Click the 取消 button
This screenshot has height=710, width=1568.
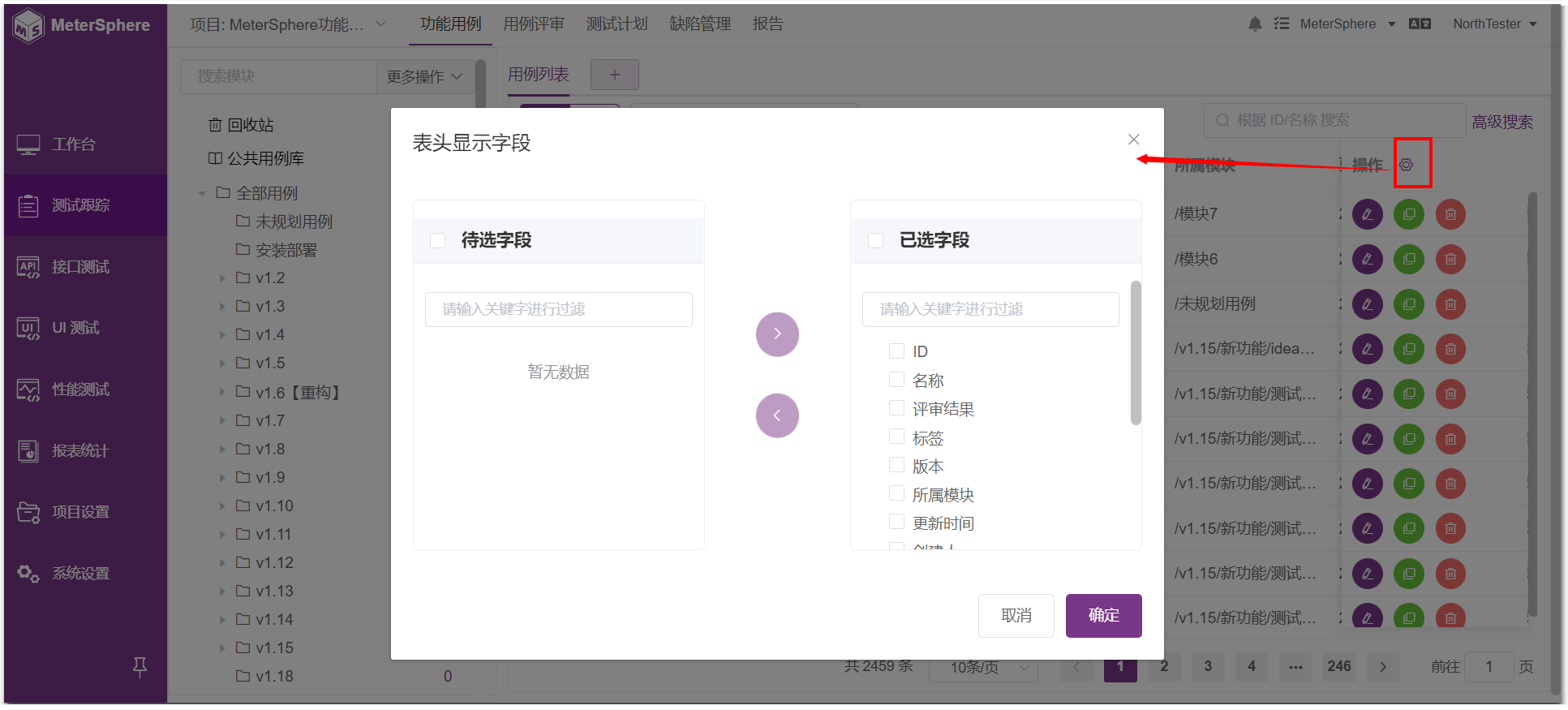tap(1016, 616)
